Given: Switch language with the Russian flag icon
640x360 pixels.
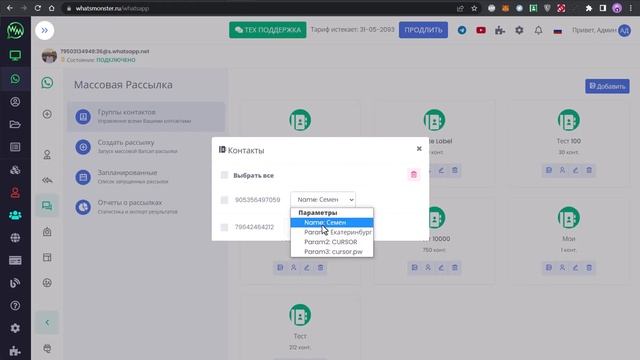Looking at the screenshot, I should [558, 31].
